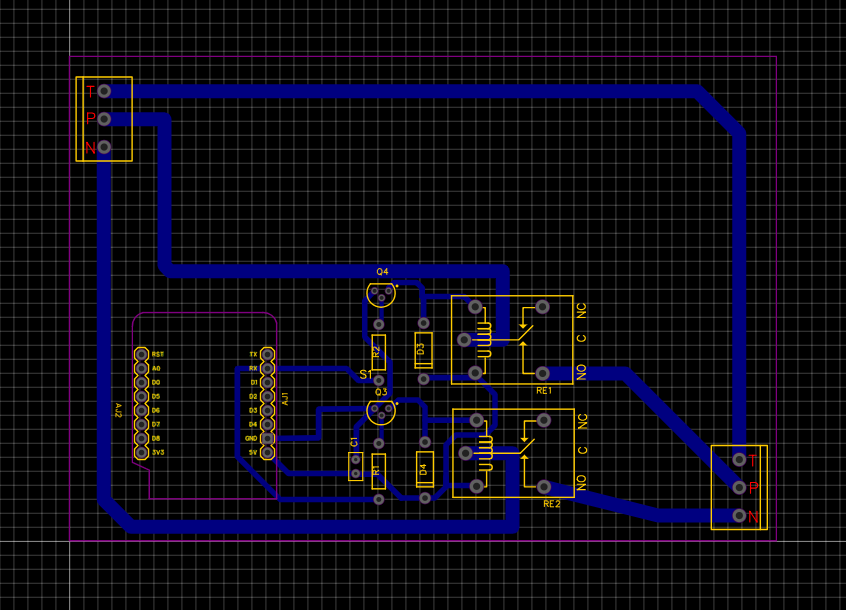Pick the TX pin pad on header AJ1
This screenshot has height=610, width=846.
pos(268,354)
